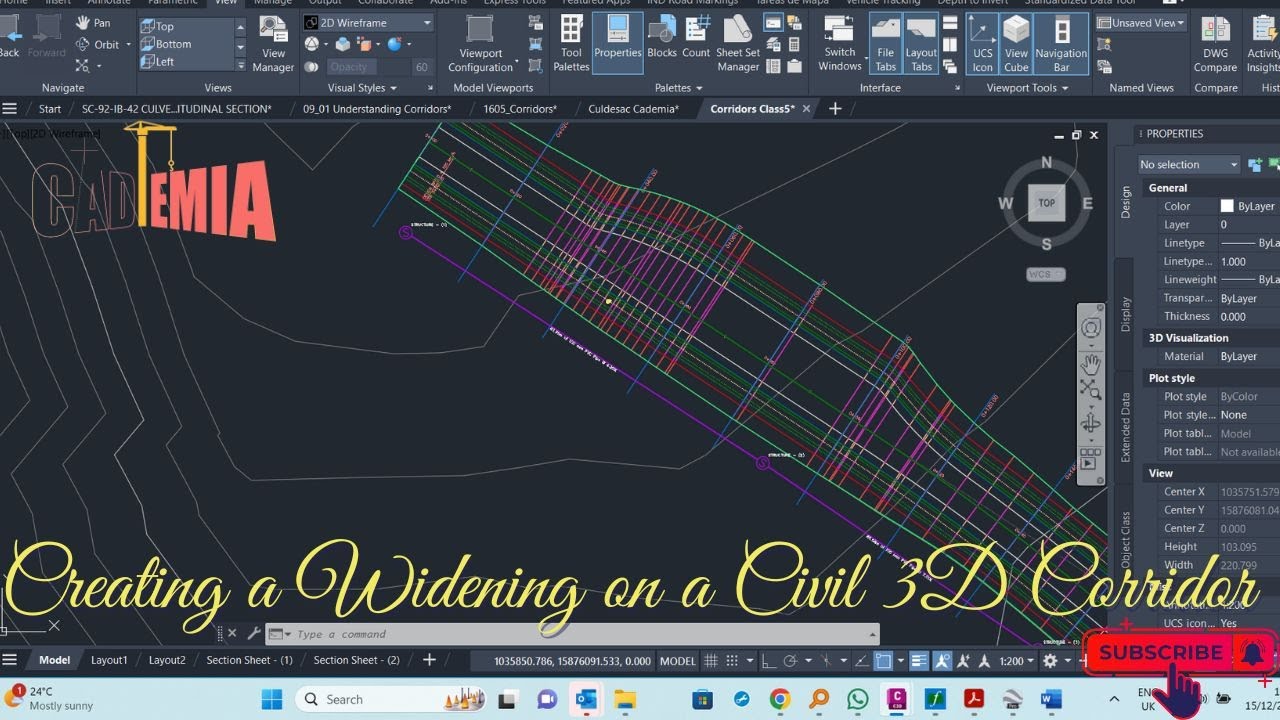Open Google Chrome from taskbar
Screen dimensions: 1280x720
[780, 699]
